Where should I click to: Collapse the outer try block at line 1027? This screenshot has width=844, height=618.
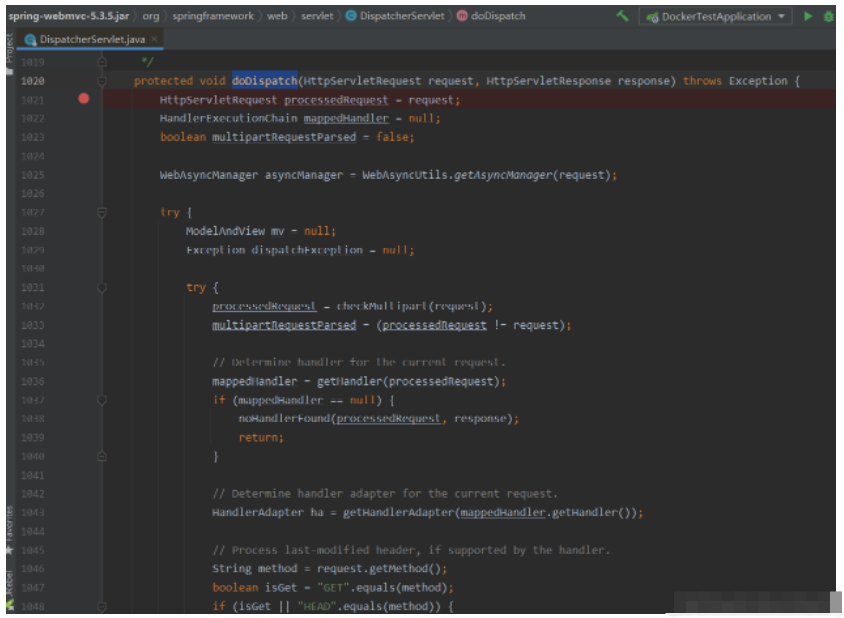point(102,213)
